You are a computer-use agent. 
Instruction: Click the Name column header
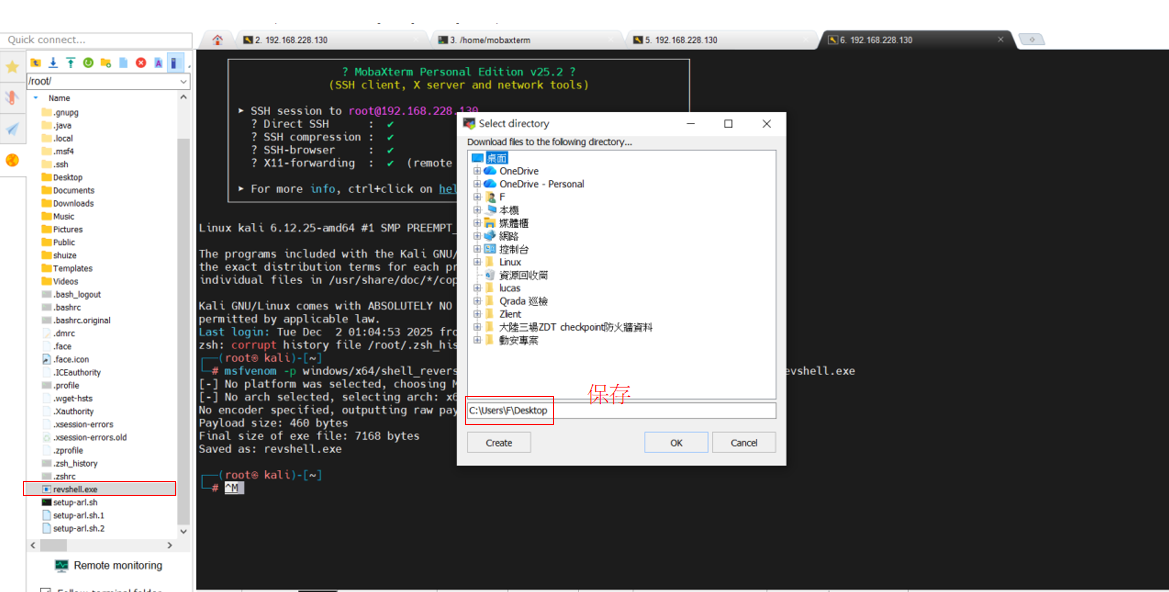pos(59,98)
